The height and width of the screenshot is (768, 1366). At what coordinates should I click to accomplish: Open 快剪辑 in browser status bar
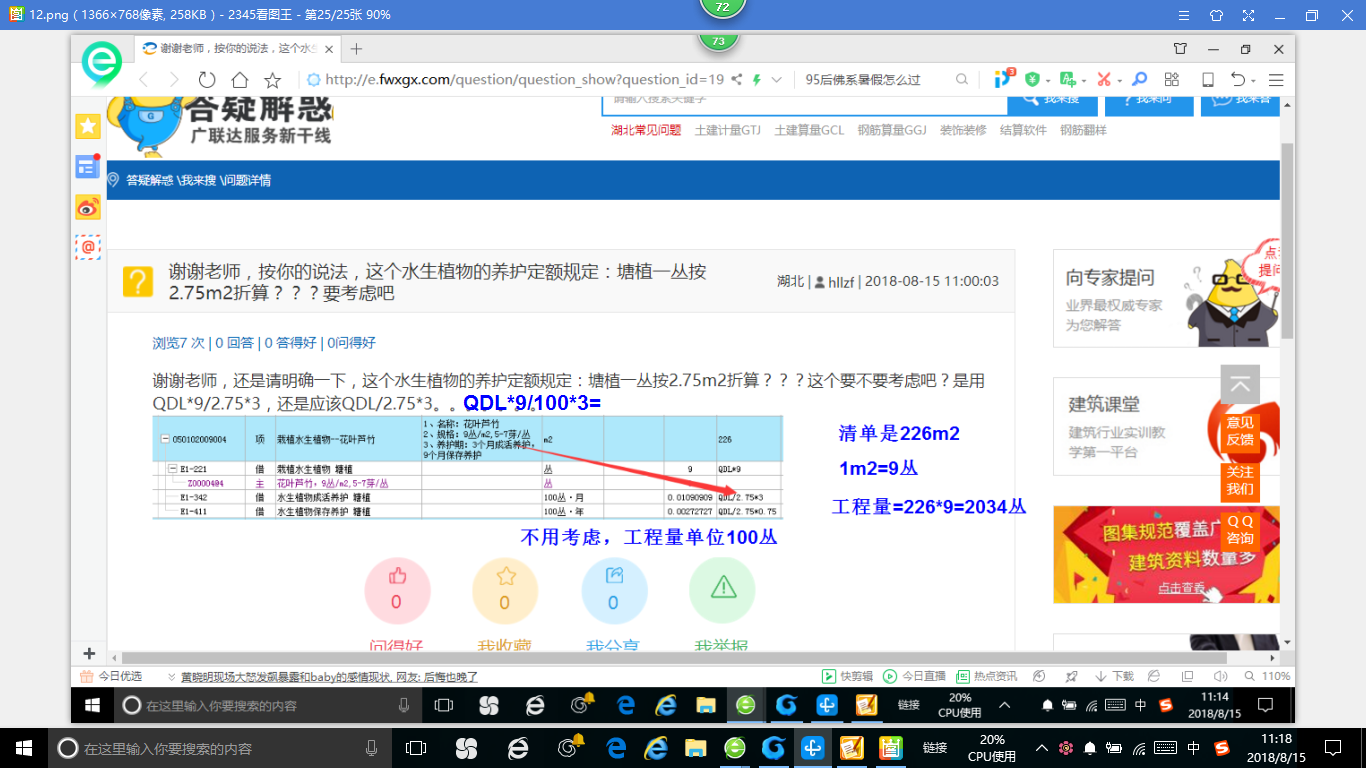848,676
